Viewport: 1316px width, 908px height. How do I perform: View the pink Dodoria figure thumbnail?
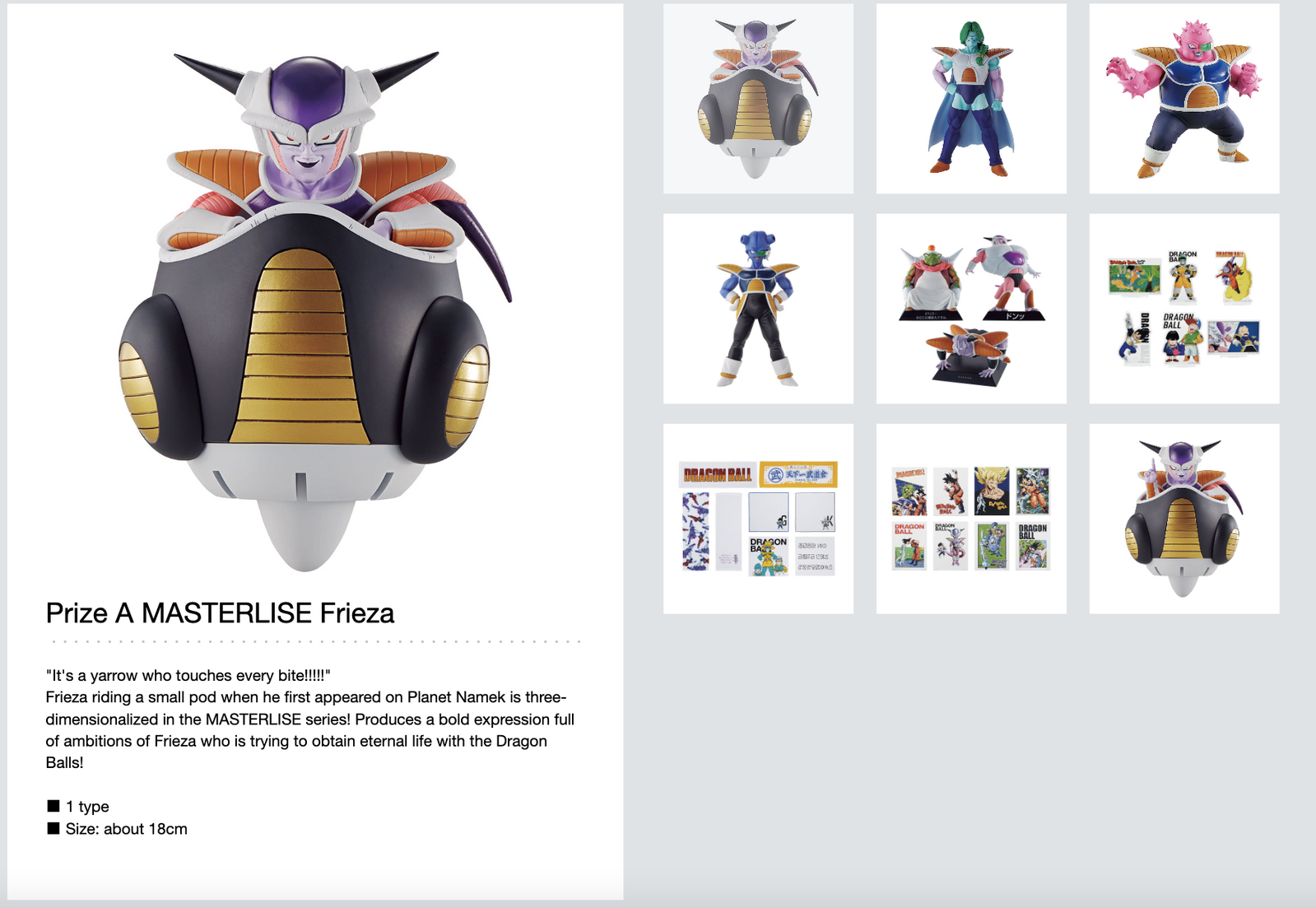(x=1184, y=99)
